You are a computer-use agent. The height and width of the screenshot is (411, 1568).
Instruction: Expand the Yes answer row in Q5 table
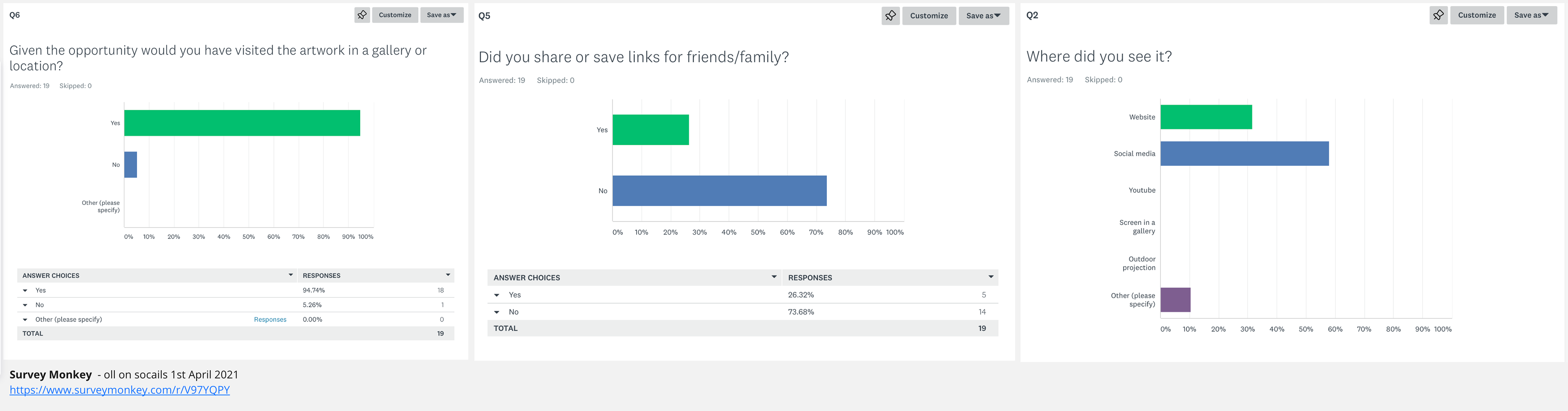click(497, 295)
